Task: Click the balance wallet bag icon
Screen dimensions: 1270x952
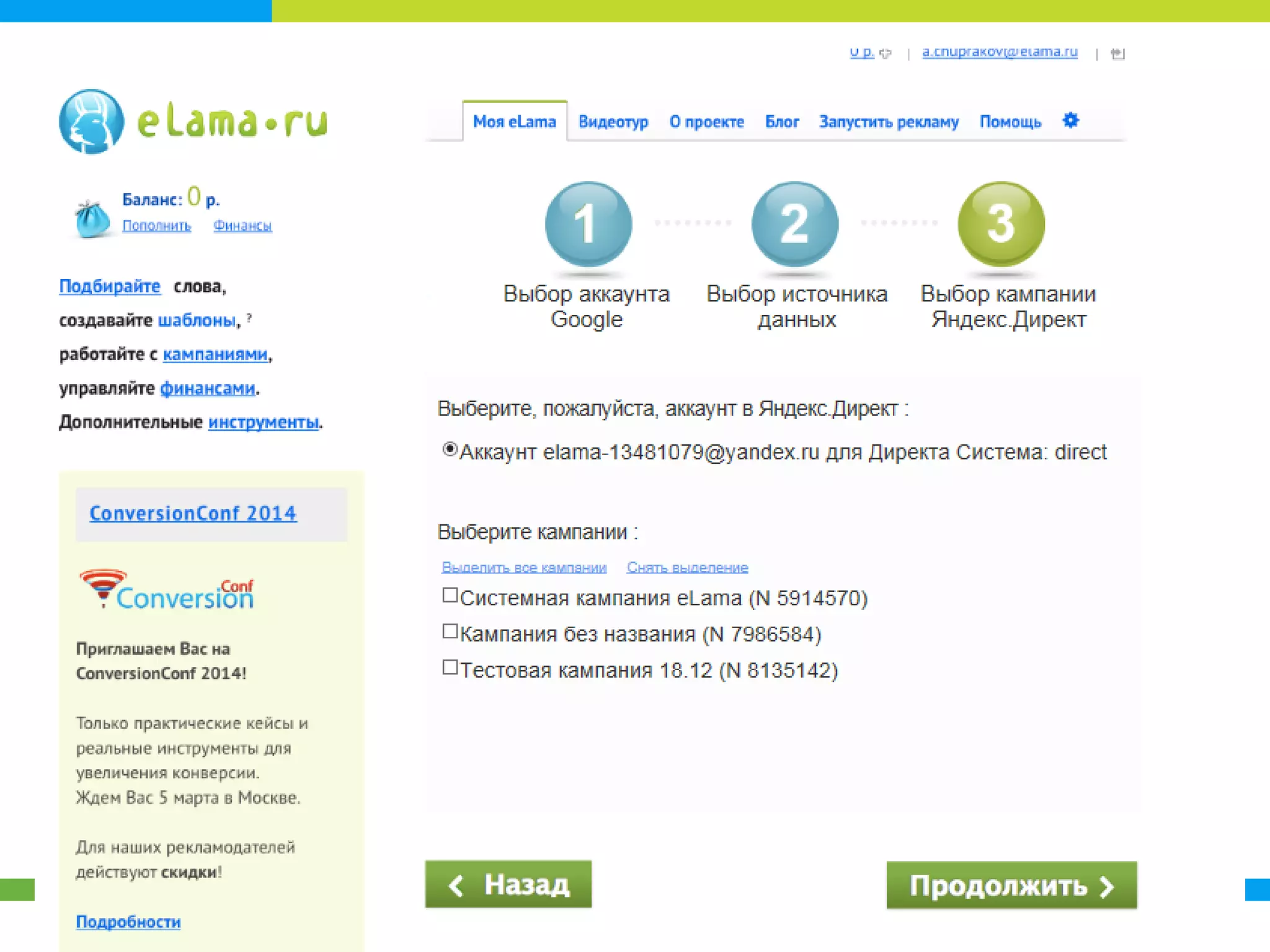Action: [x=92, y=219]
